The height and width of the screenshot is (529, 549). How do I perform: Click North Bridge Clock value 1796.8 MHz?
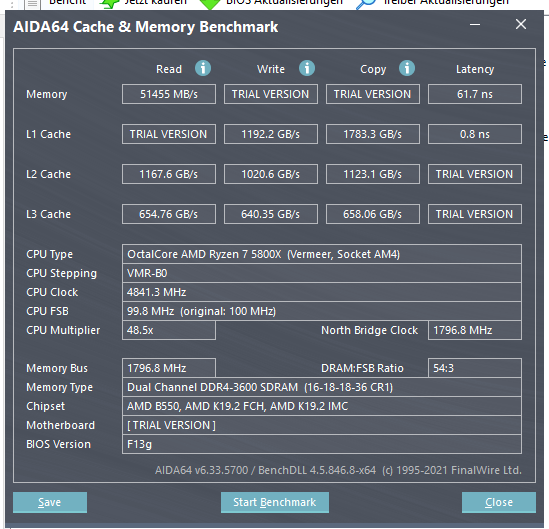click(x=475, y=330)
